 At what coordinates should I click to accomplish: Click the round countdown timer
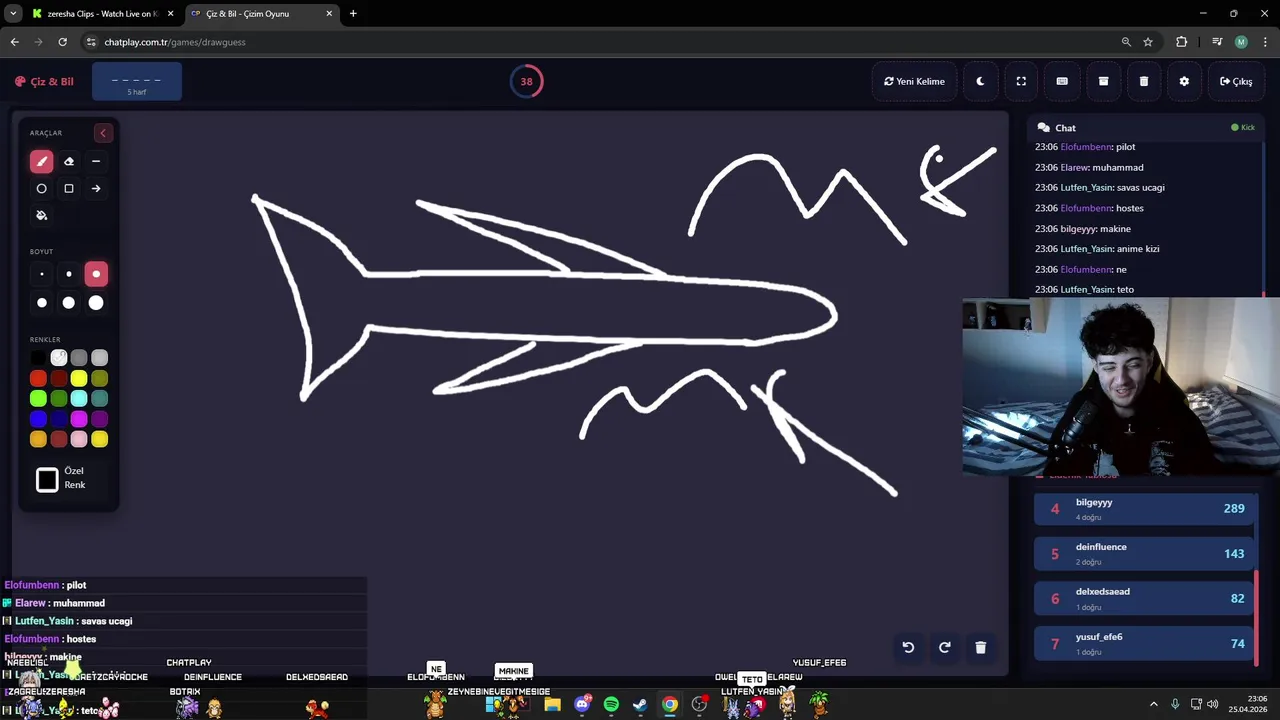[x=526, y=81]
